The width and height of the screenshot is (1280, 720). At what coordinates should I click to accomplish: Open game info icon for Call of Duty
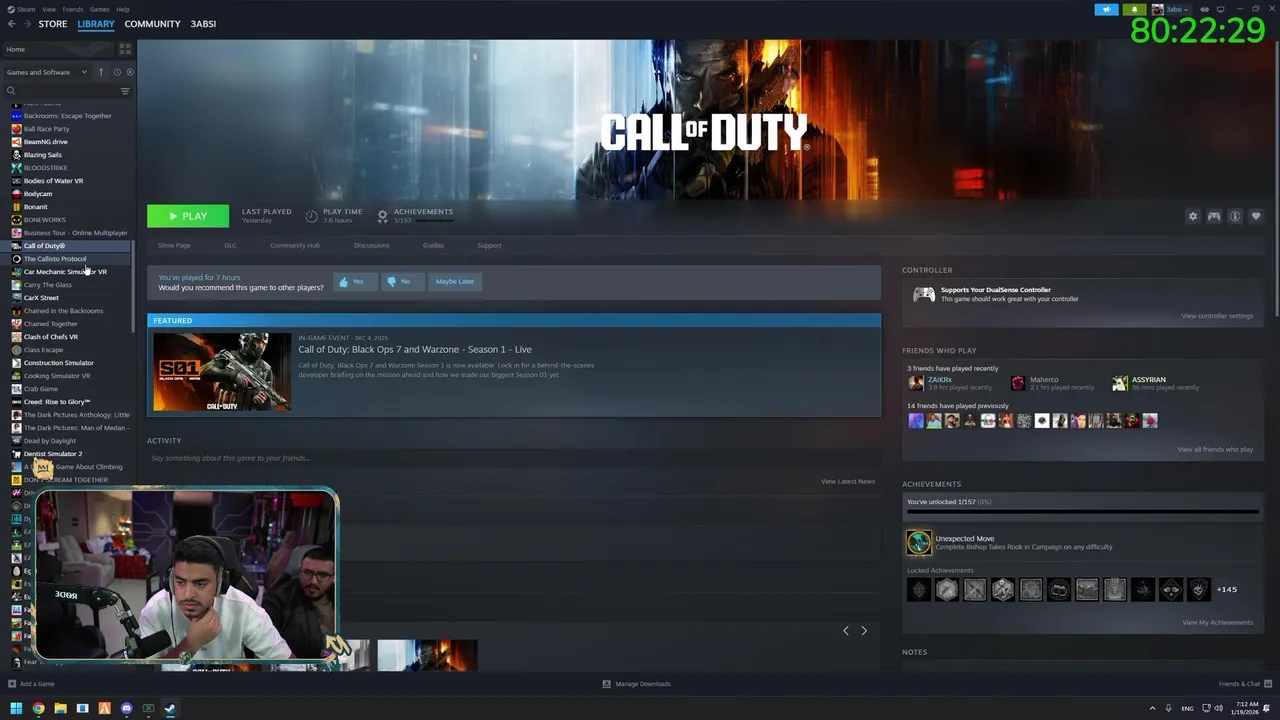[x=1235, y=216]
